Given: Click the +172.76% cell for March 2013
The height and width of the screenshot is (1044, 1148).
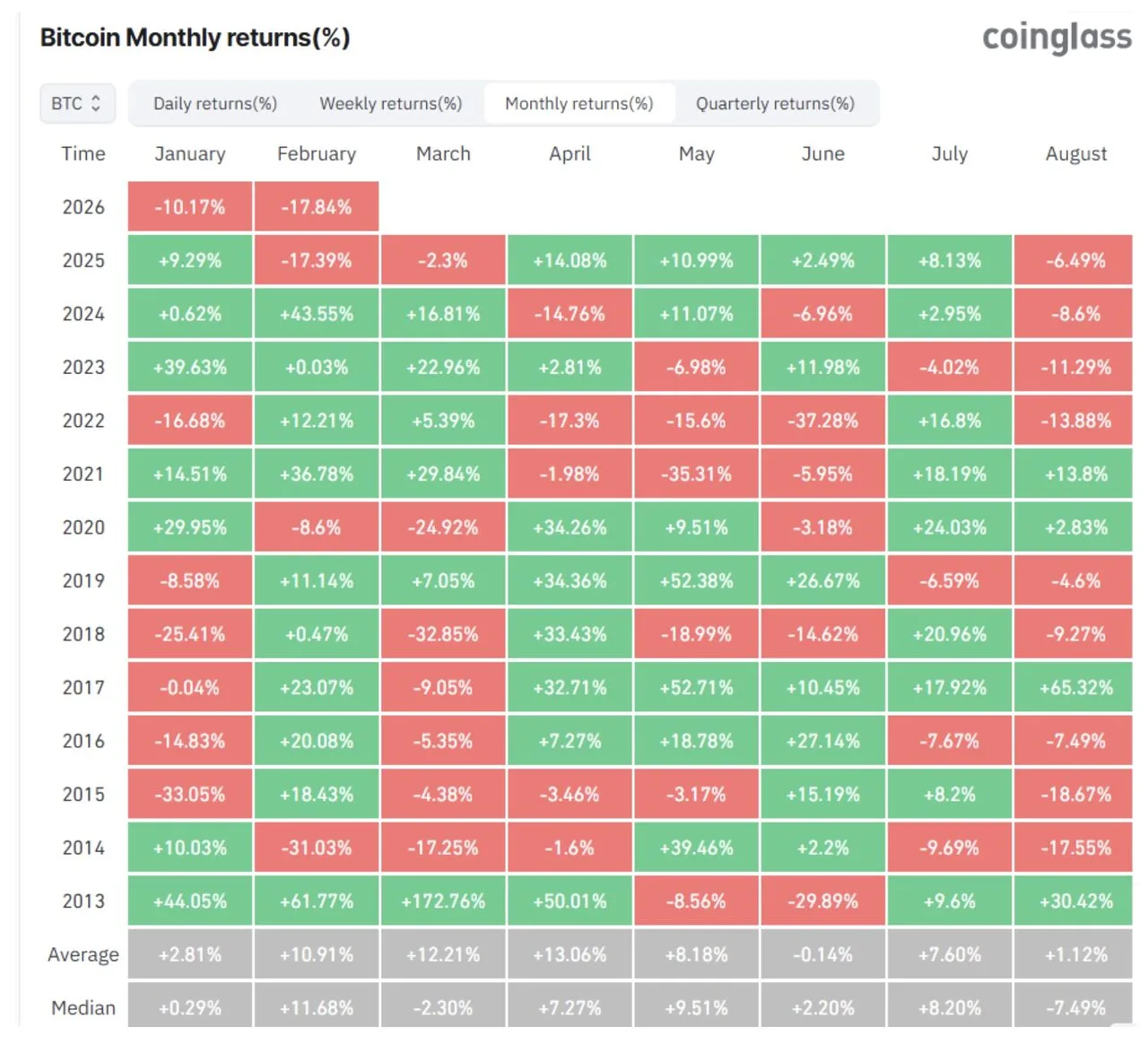Looking at the screenshot, I should pos(443,900).
